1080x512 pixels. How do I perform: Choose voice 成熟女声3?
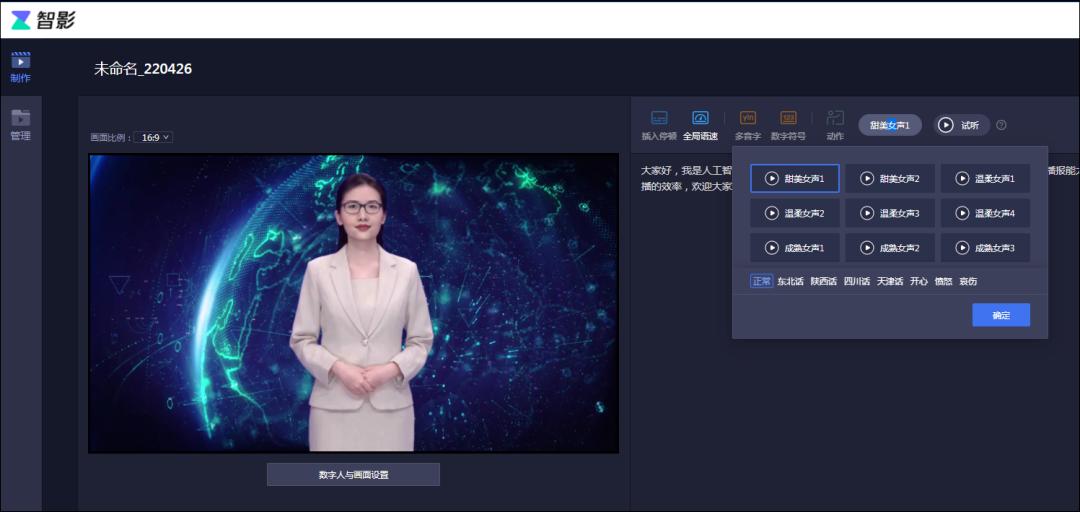(986, 248)
